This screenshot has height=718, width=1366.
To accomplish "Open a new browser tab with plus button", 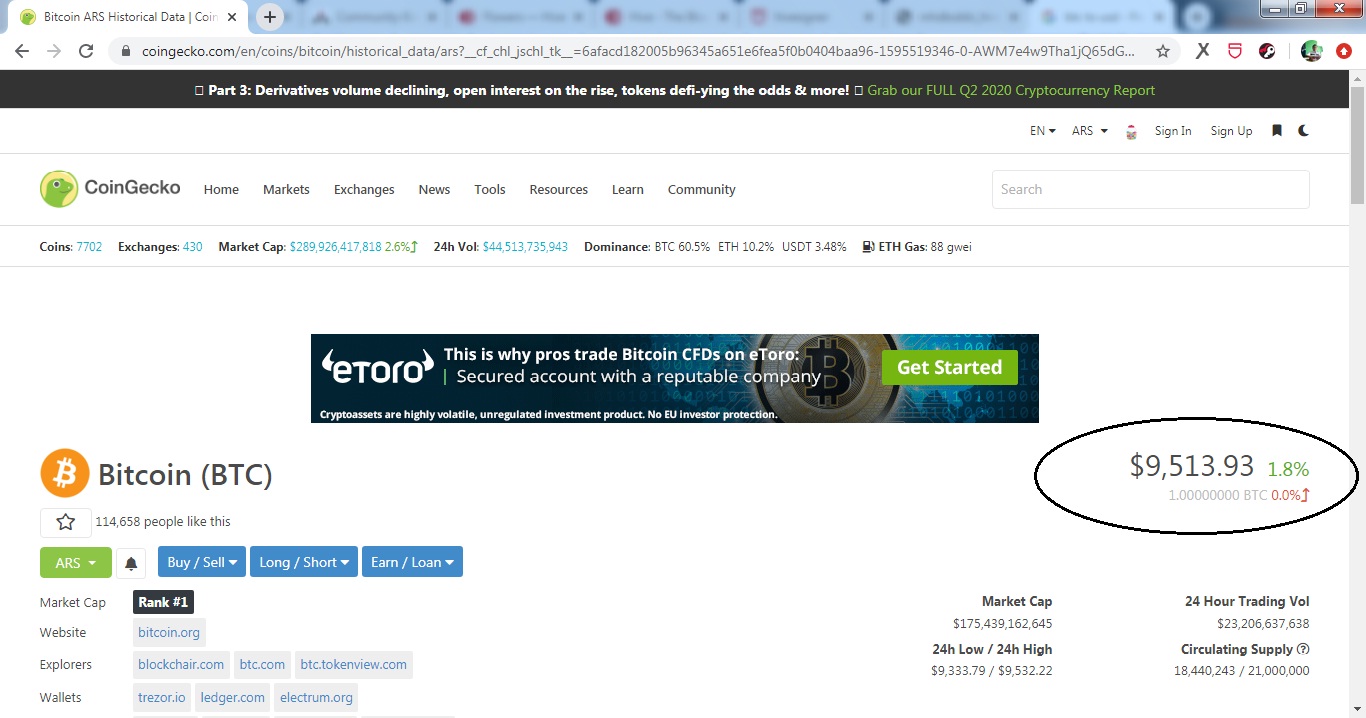I will [x=270, y=17].
